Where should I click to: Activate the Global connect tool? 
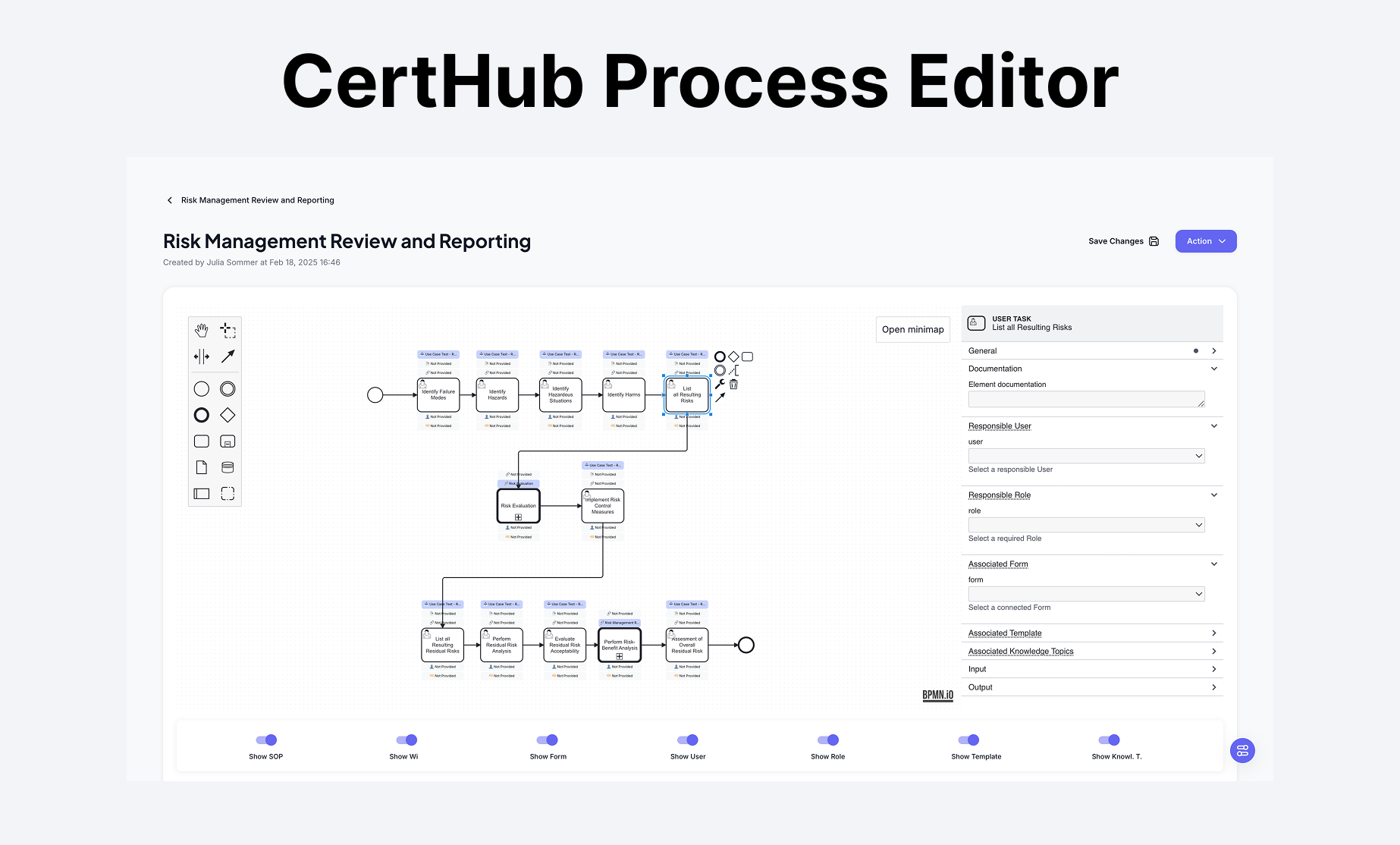pos(228,356)
